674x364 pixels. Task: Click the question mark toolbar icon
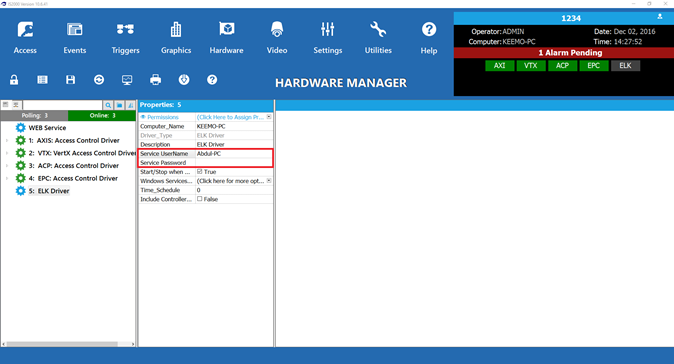click(212, 80)
